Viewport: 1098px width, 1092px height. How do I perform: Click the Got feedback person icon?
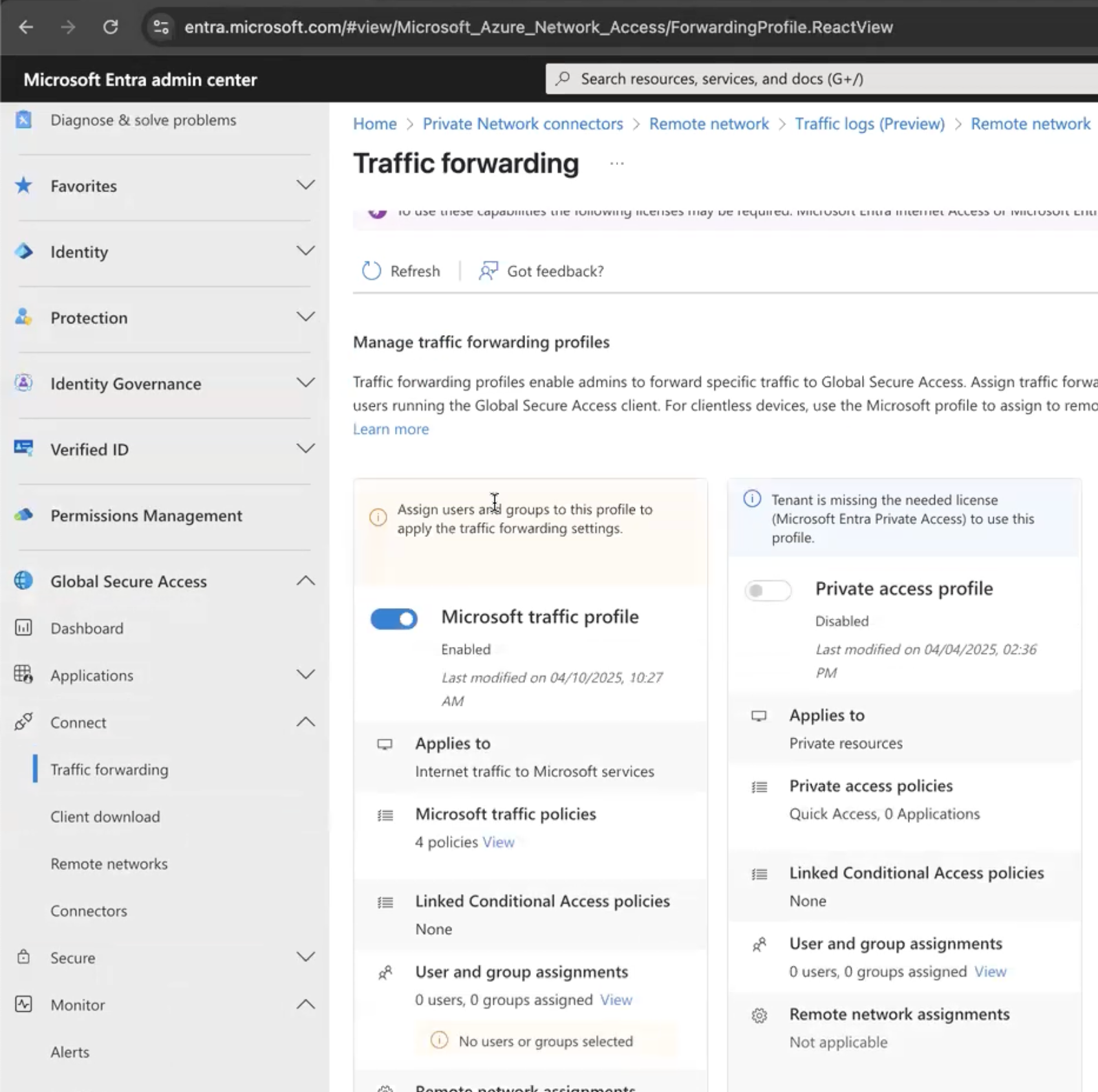488,271
